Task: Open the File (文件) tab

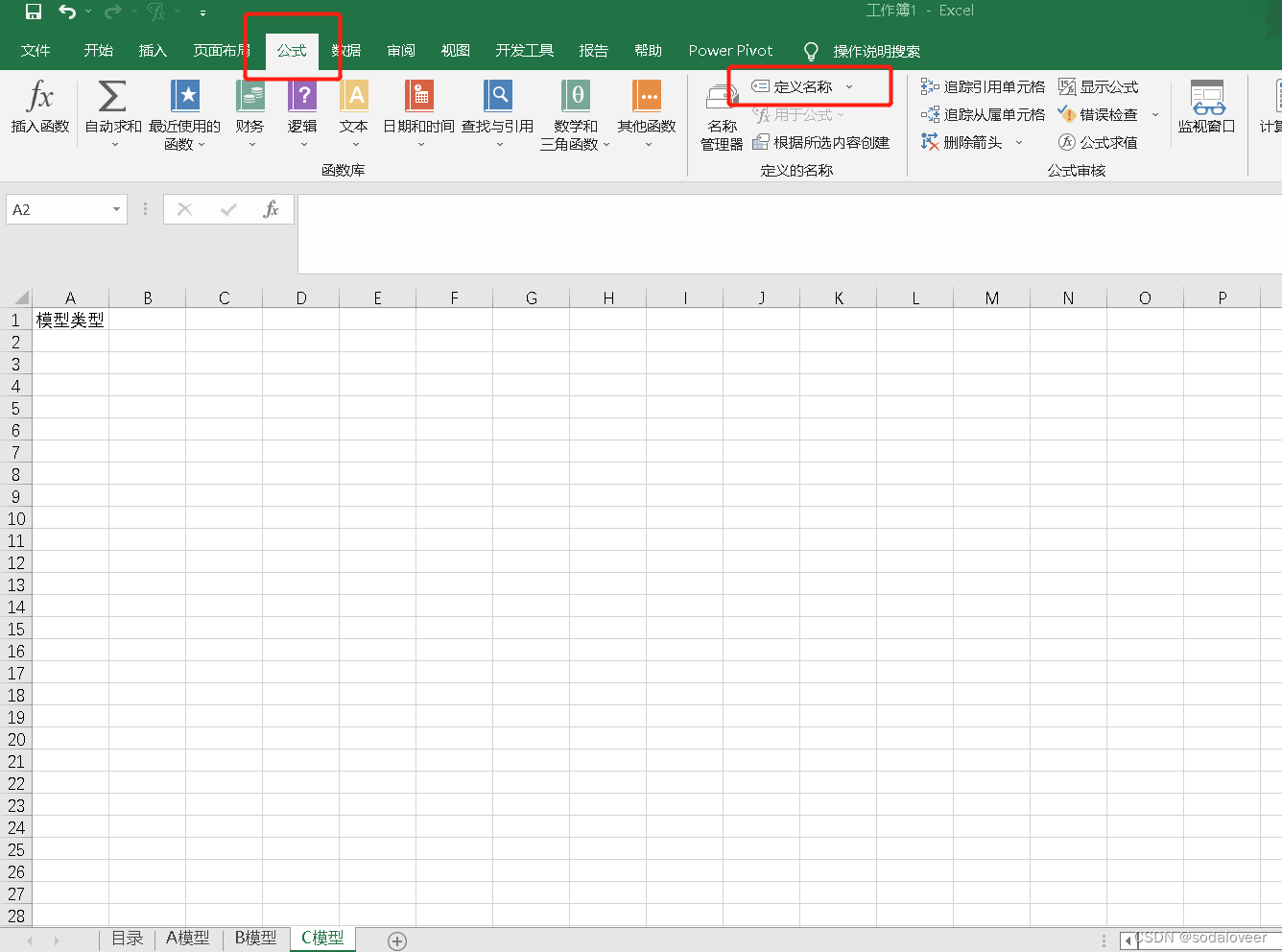Action: (x=36, y=51)
